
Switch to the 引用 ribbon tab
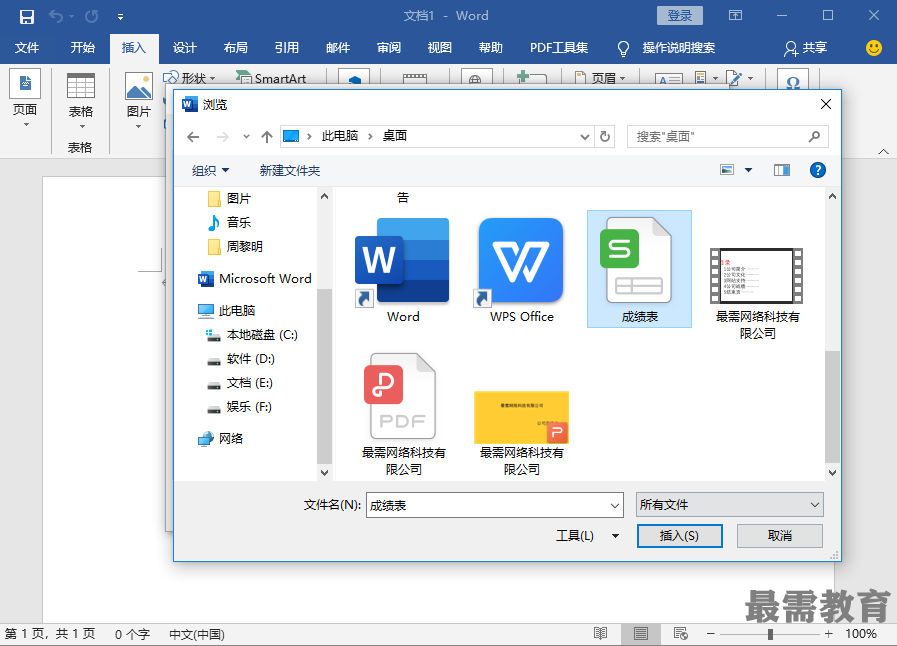(x=287, y=47)
